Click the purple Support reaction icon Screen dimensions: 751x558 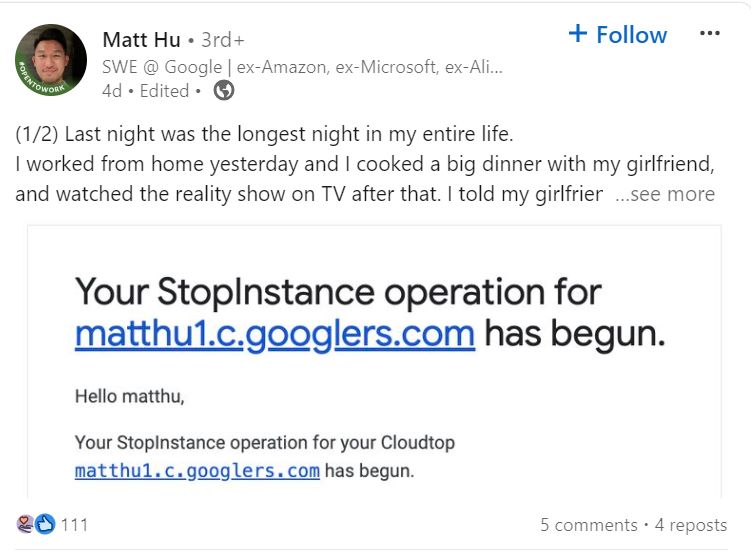[26, 524]
